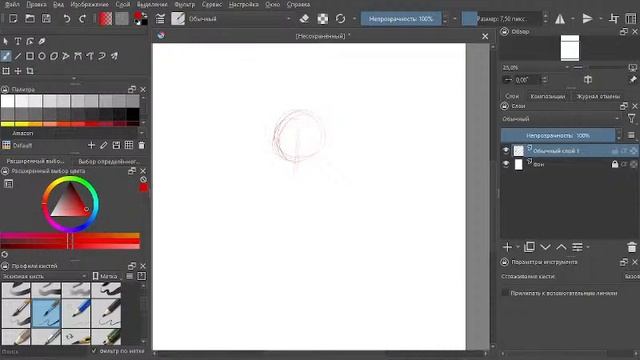
Task: Select the ellipse tool
Action: click(42, 56)
